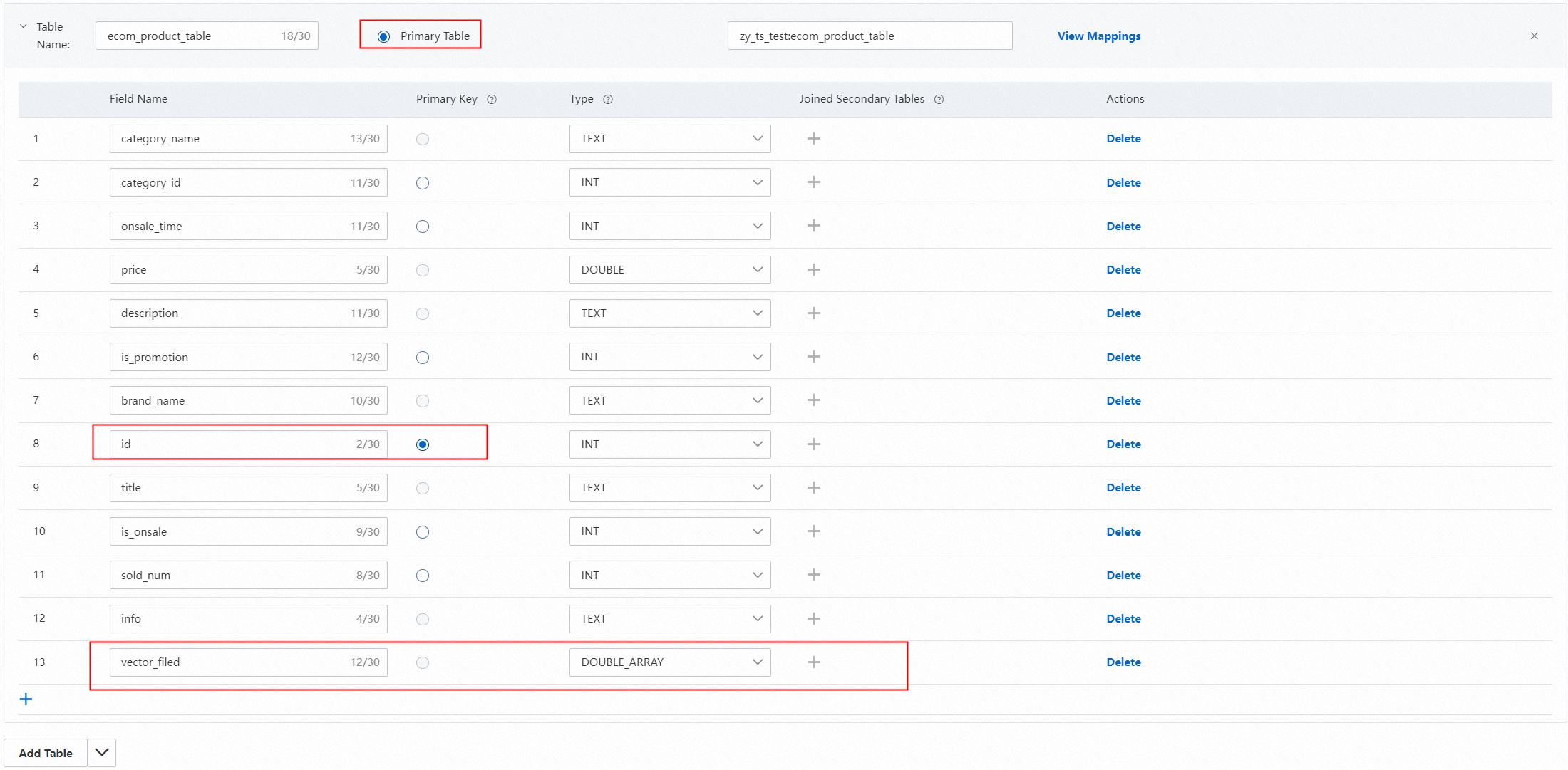The image size is (1568, 770).
Task: Open Primary Key help tooltip icon
Action: [x=492, y=100]
